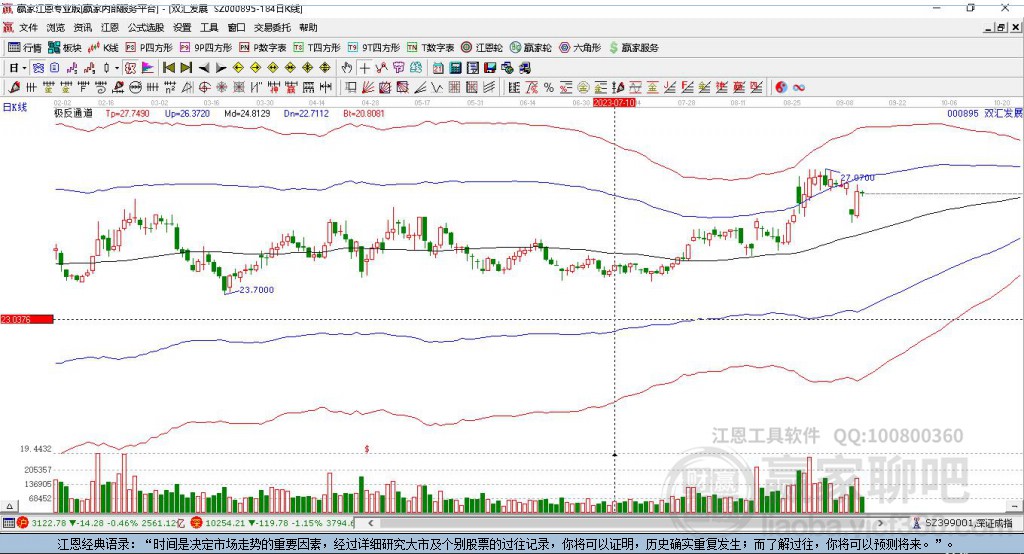Open the 资讯 menu
Screen dimensions: 1024x554
[82, 27]
